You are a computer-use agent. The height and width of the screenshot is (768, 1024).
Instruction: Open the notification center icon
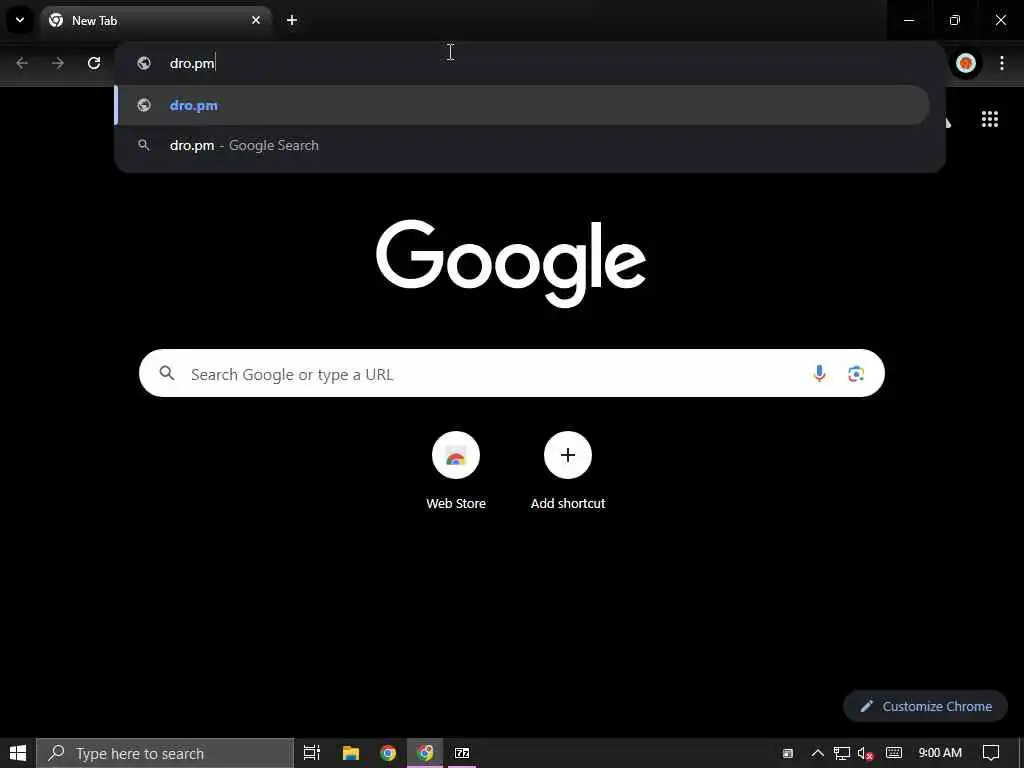[x=991, y=753]
